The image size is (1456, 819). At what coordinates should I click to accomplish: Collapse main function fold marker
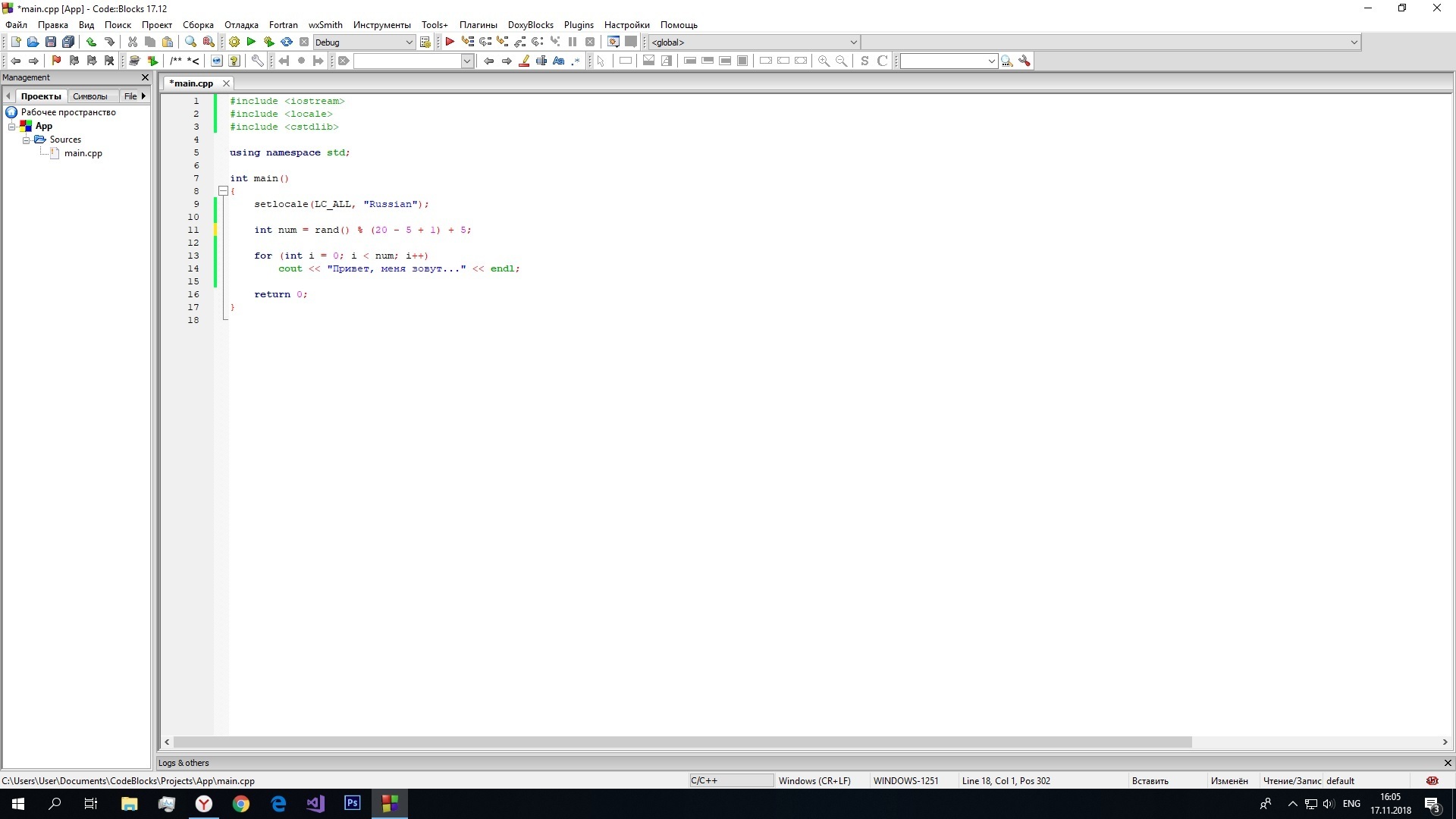[223, 191]
